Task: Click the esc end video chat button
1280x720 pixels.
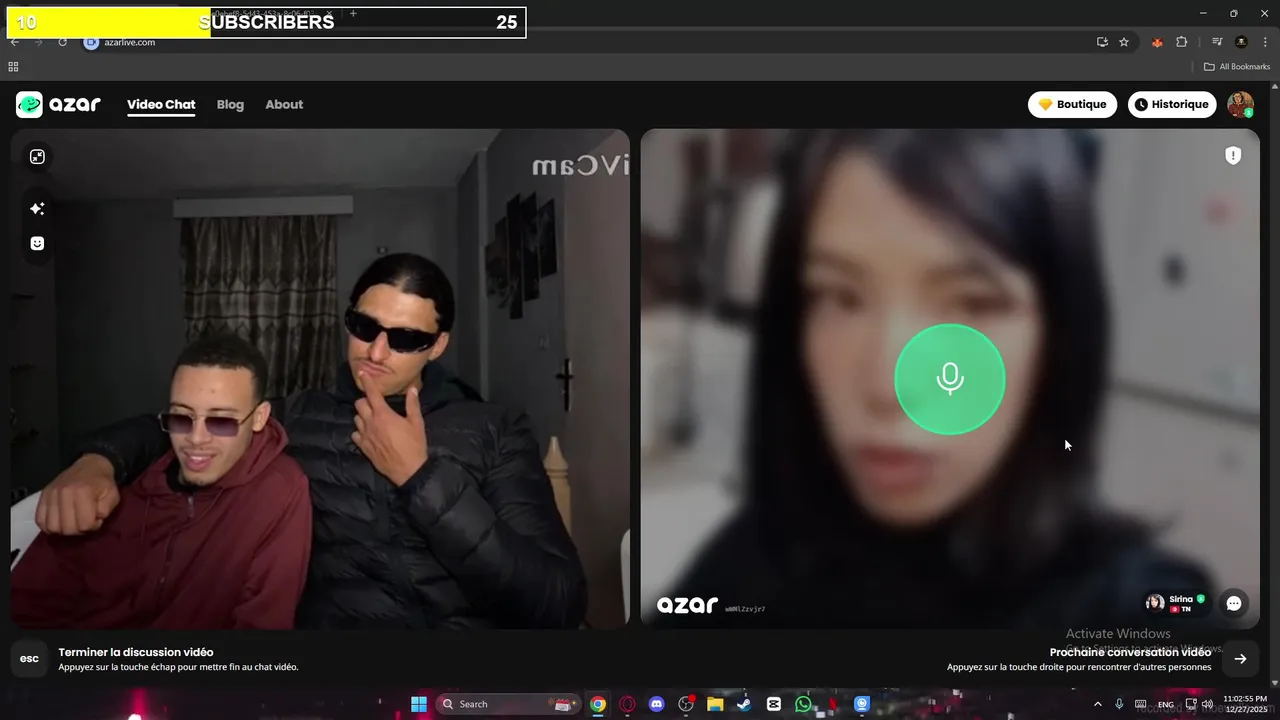Action: (30, 658)
